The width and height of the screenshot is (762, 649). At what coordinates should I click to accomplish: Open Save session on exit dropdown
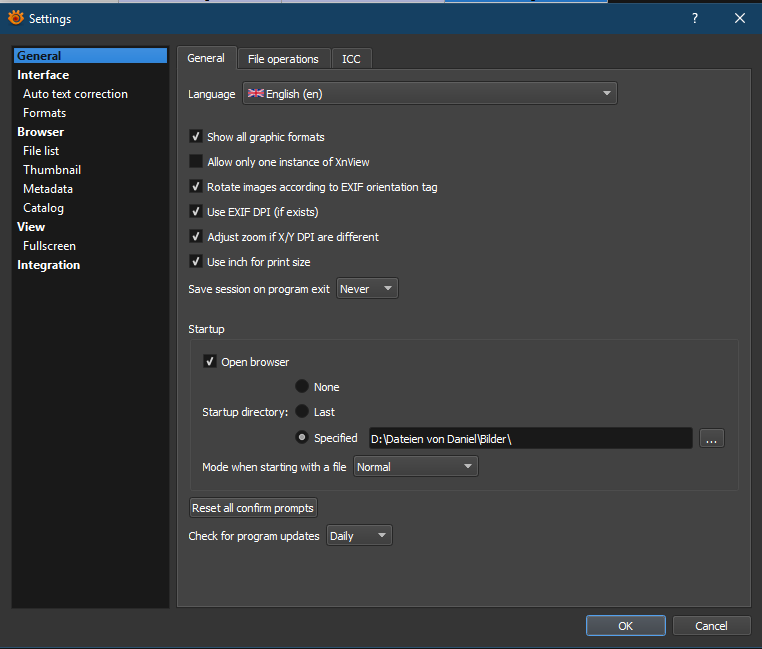(x=367, y=288)
